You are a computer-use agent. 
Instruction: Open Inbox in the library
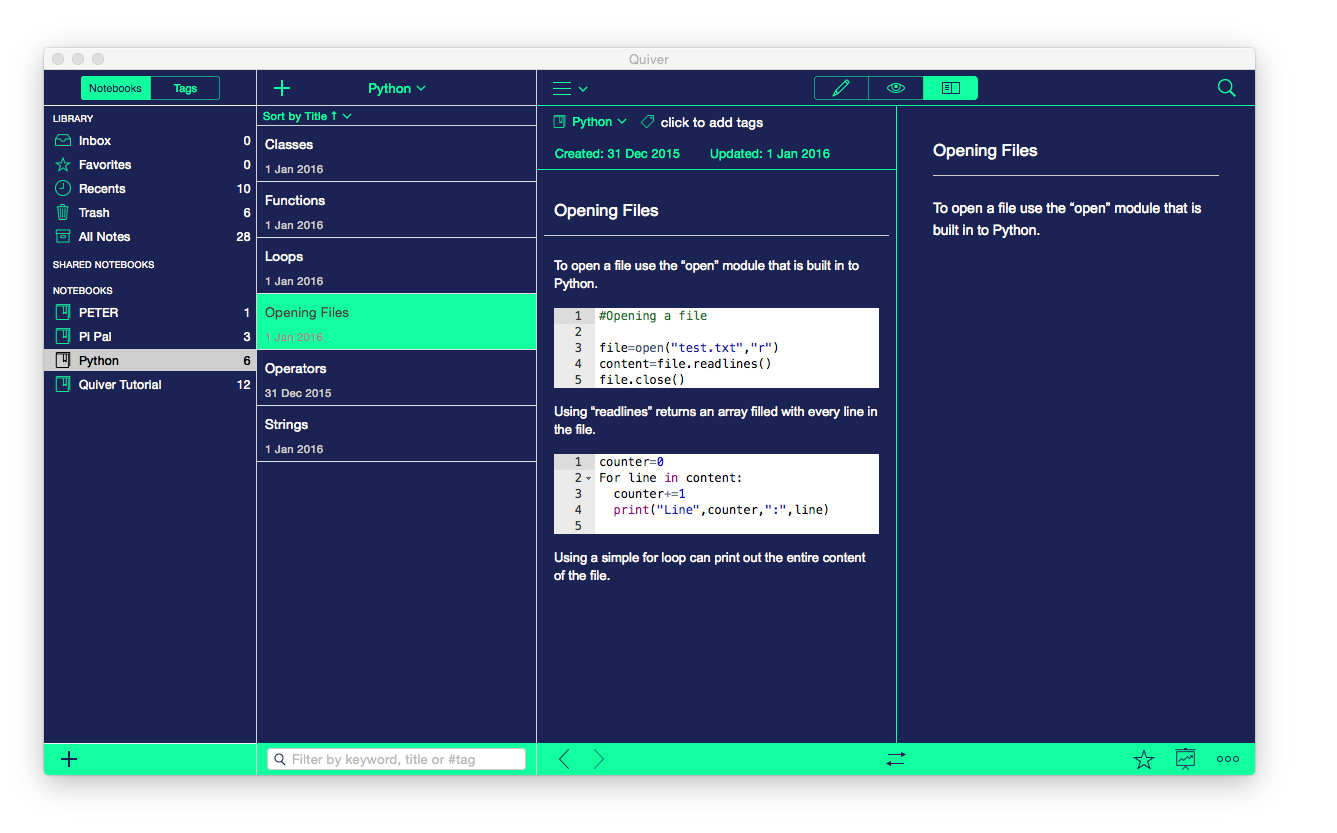tap(150, 141)
